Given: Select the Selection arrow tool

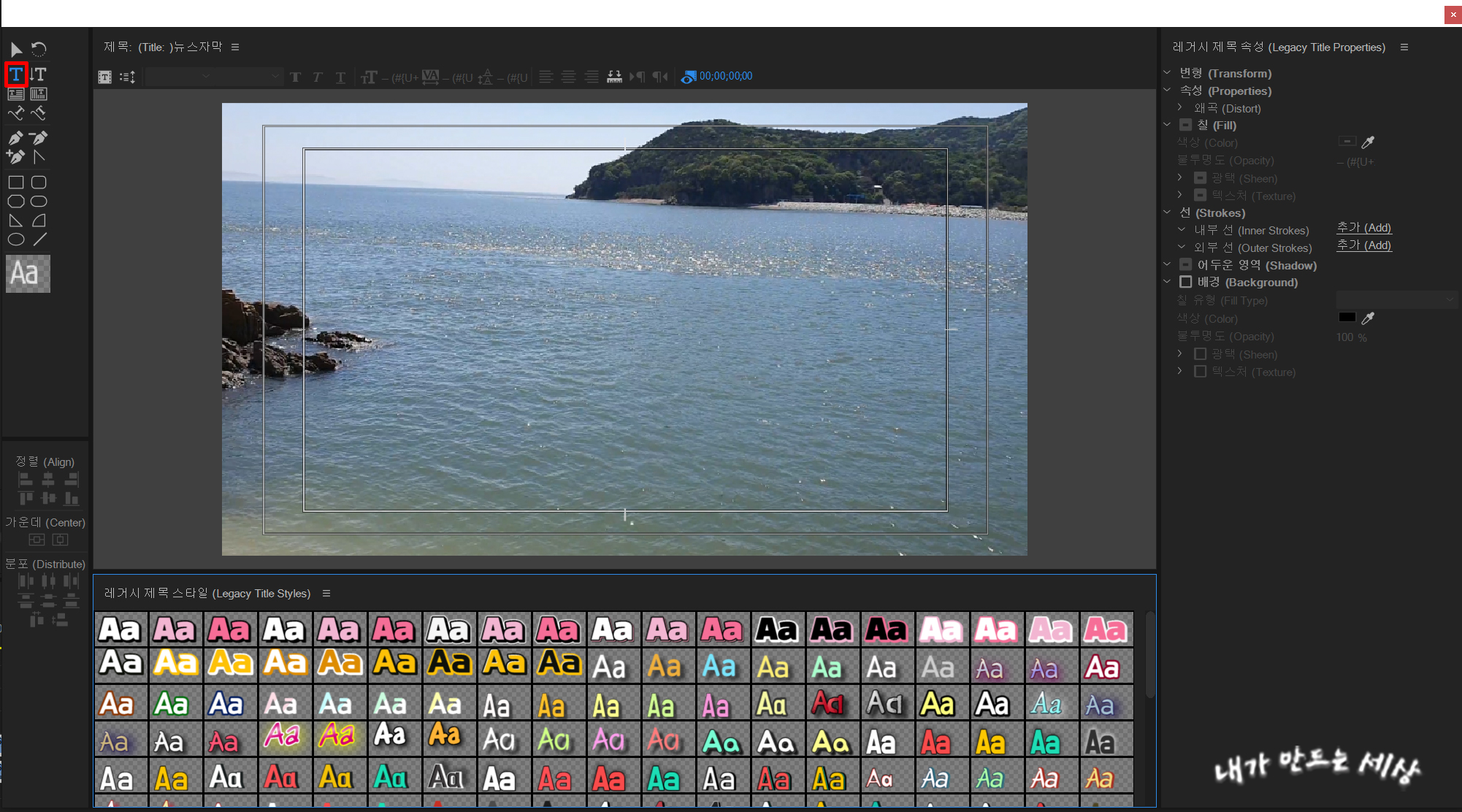Looking at the screenshot, I should 16,49.
